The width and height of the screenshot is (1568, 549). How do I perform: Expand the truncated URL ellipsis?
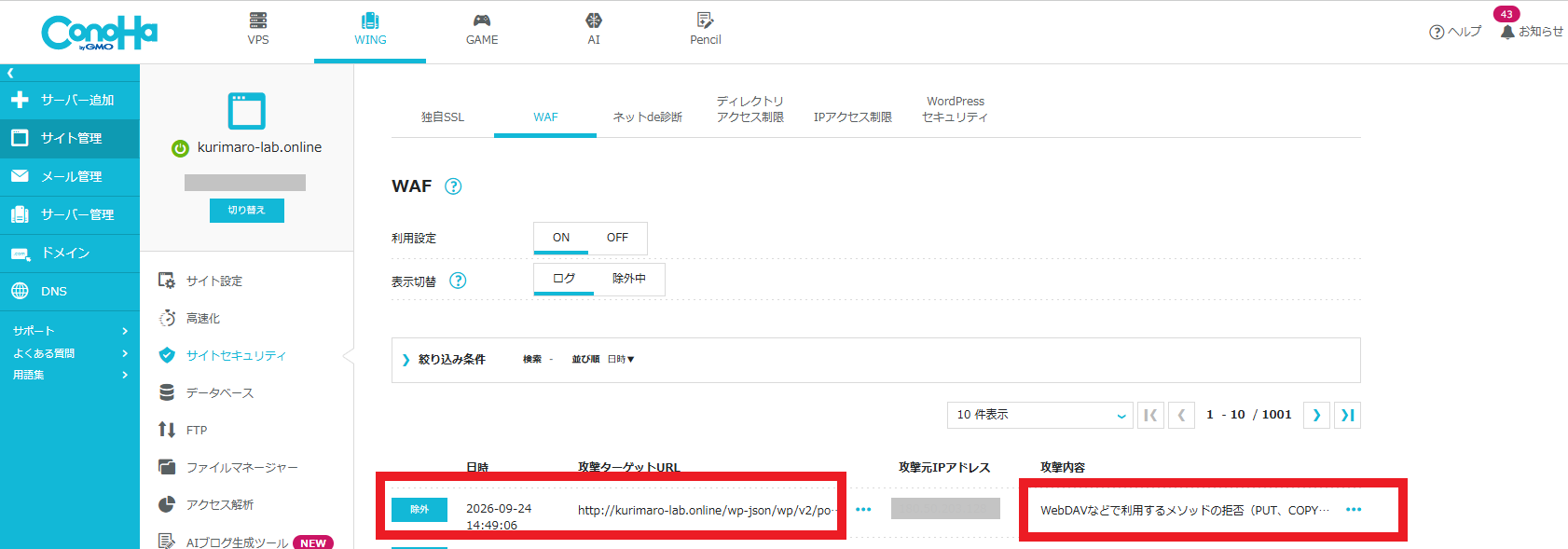[863, 509]
